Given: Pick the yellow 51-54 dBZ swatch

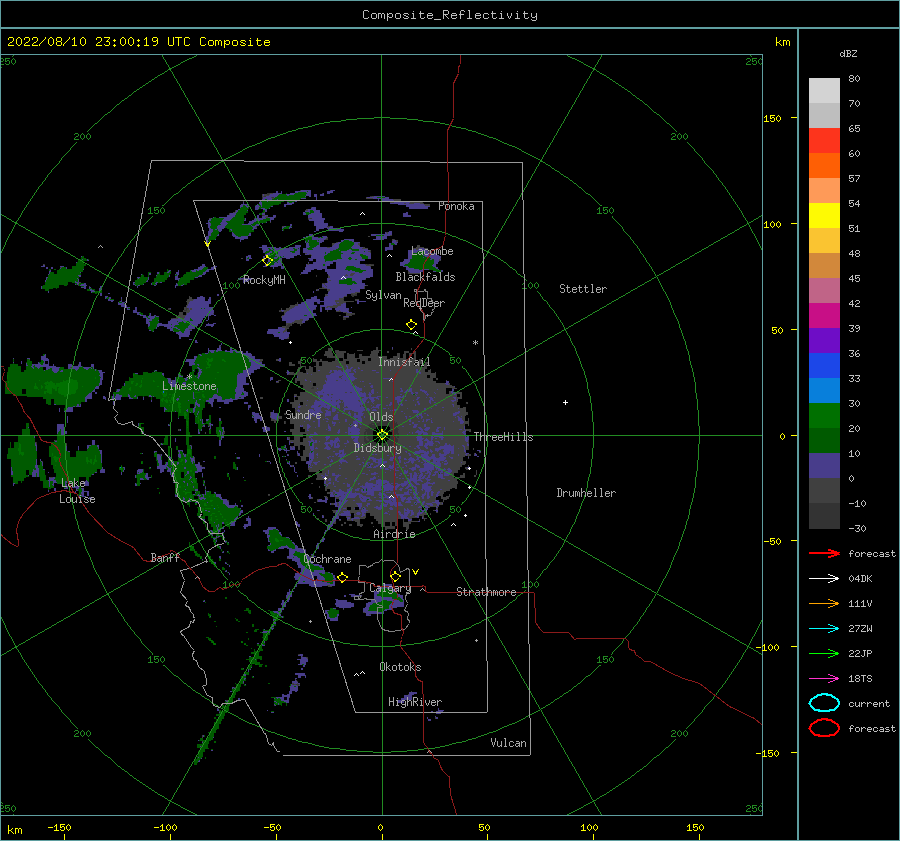Looking at the screenshot, I should pos(824,216).
